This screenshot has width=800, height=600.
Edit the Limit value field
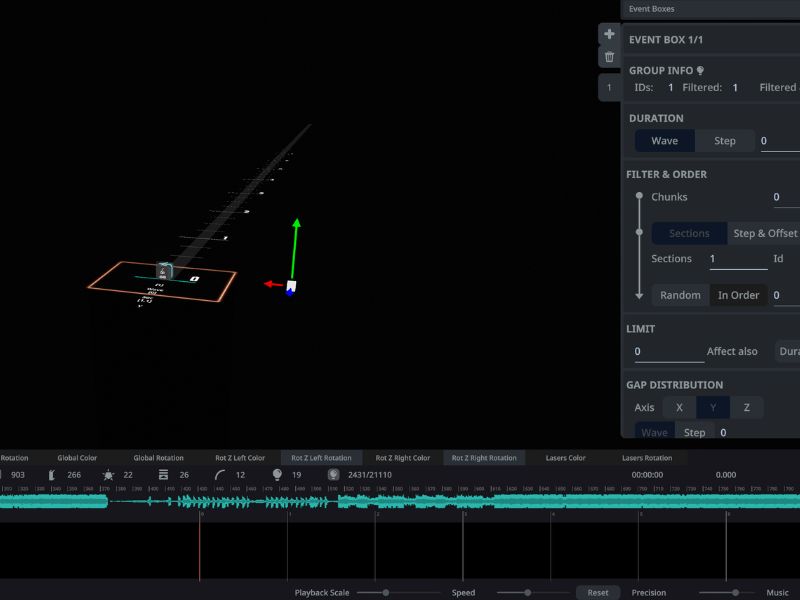tap(669, 352)
